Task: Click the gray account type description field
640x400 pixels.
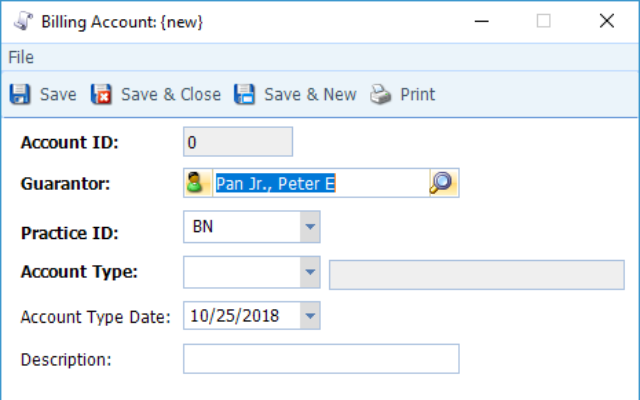Action: click(477, 275)
